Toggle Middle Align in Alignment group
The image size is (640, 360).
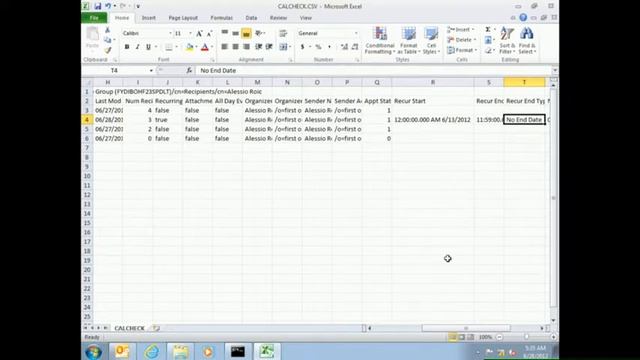point(236,33)
